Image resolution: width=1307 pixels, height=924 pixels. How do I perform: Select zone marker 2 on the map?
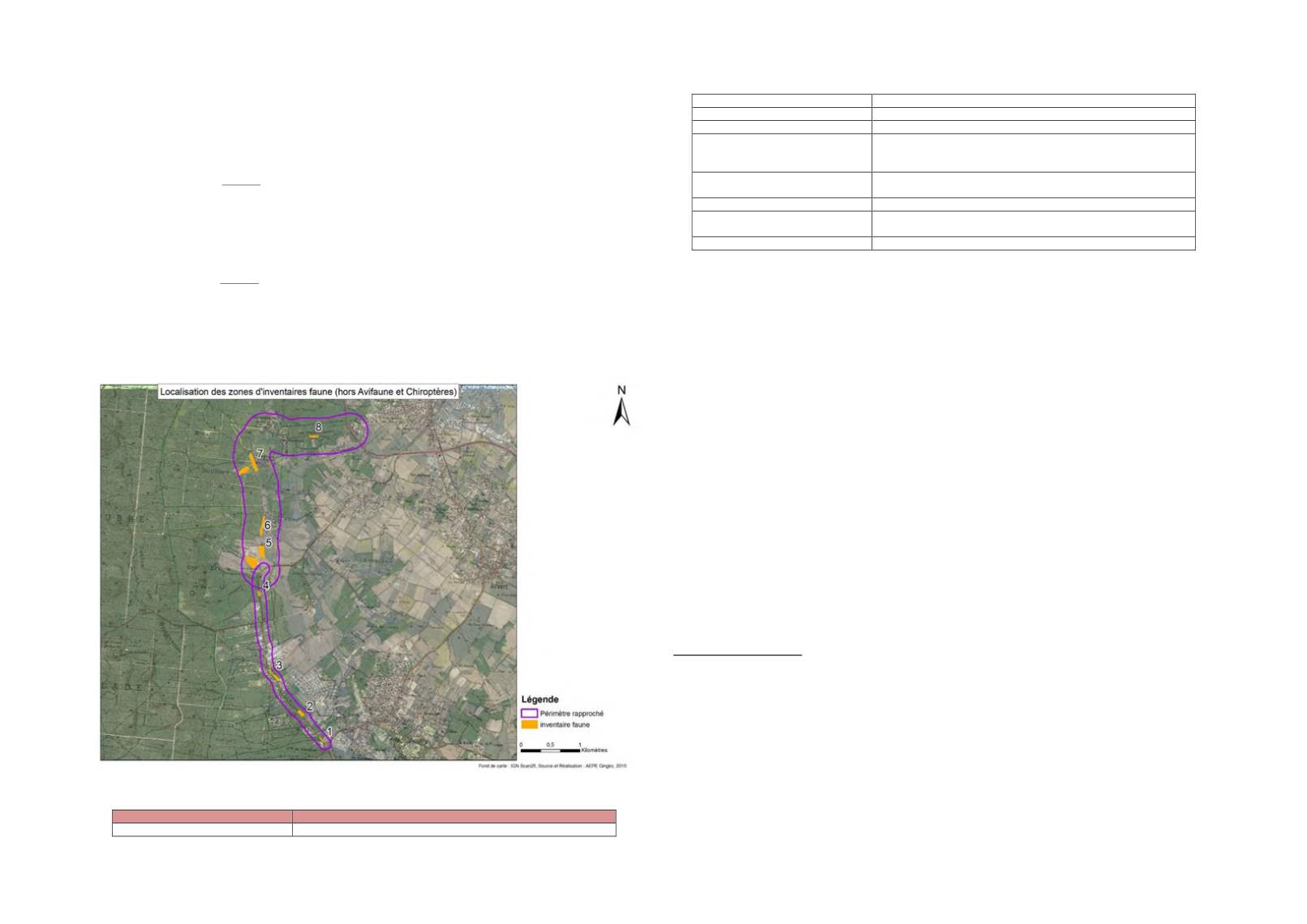(x=310, y=707)
